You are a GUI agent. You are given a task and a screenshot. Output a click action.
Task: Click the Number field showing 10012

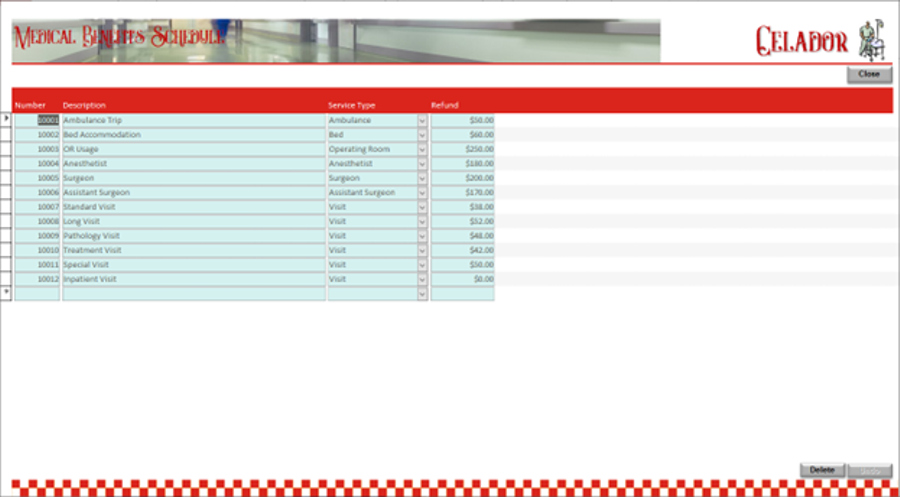(x=37, y=279)
